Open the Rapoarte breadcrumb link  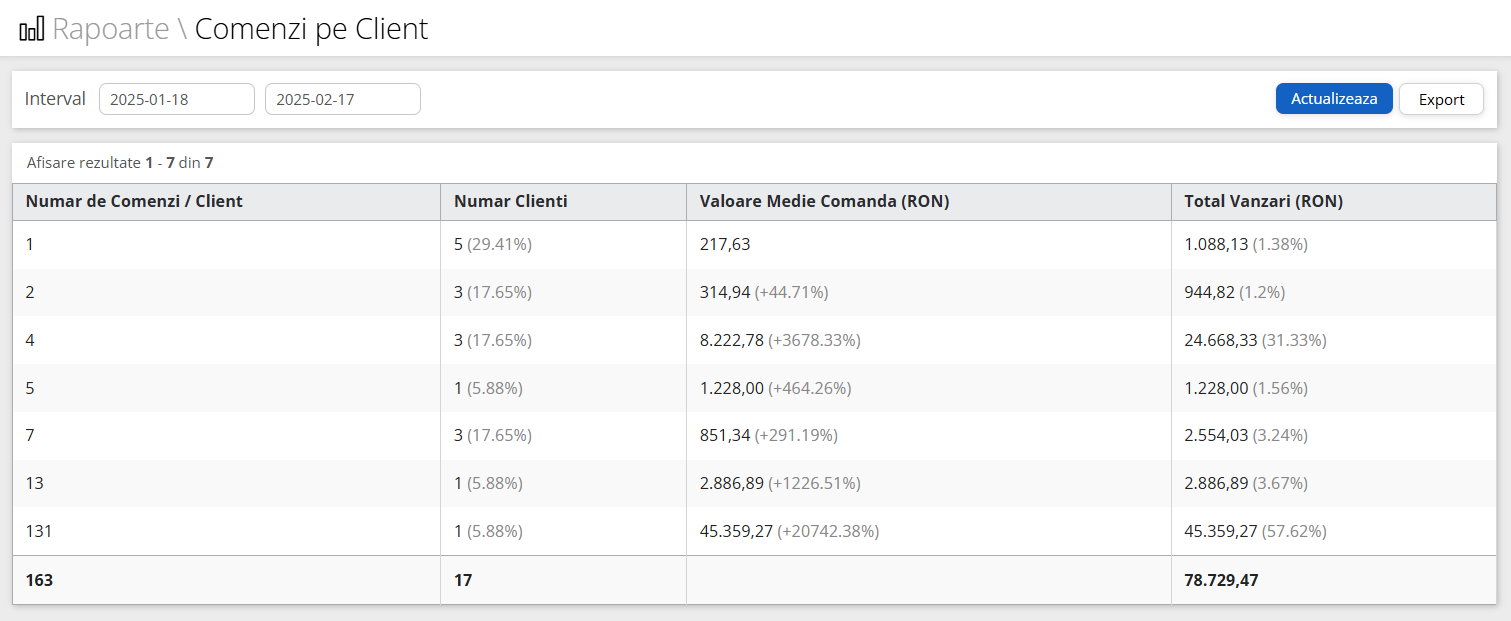[x=110, y=29]
